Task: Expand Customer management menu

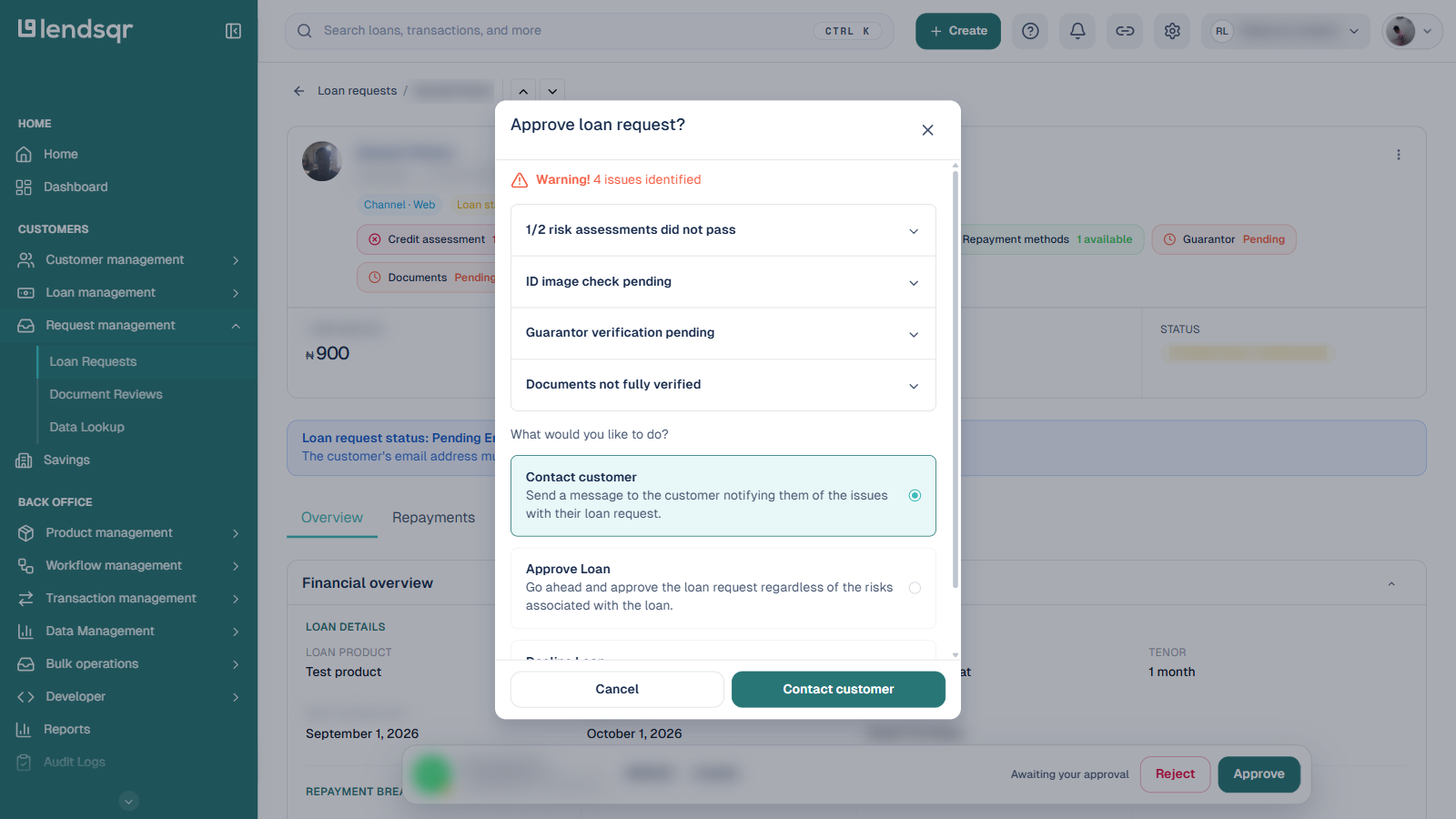Action: tap(128, 260)
